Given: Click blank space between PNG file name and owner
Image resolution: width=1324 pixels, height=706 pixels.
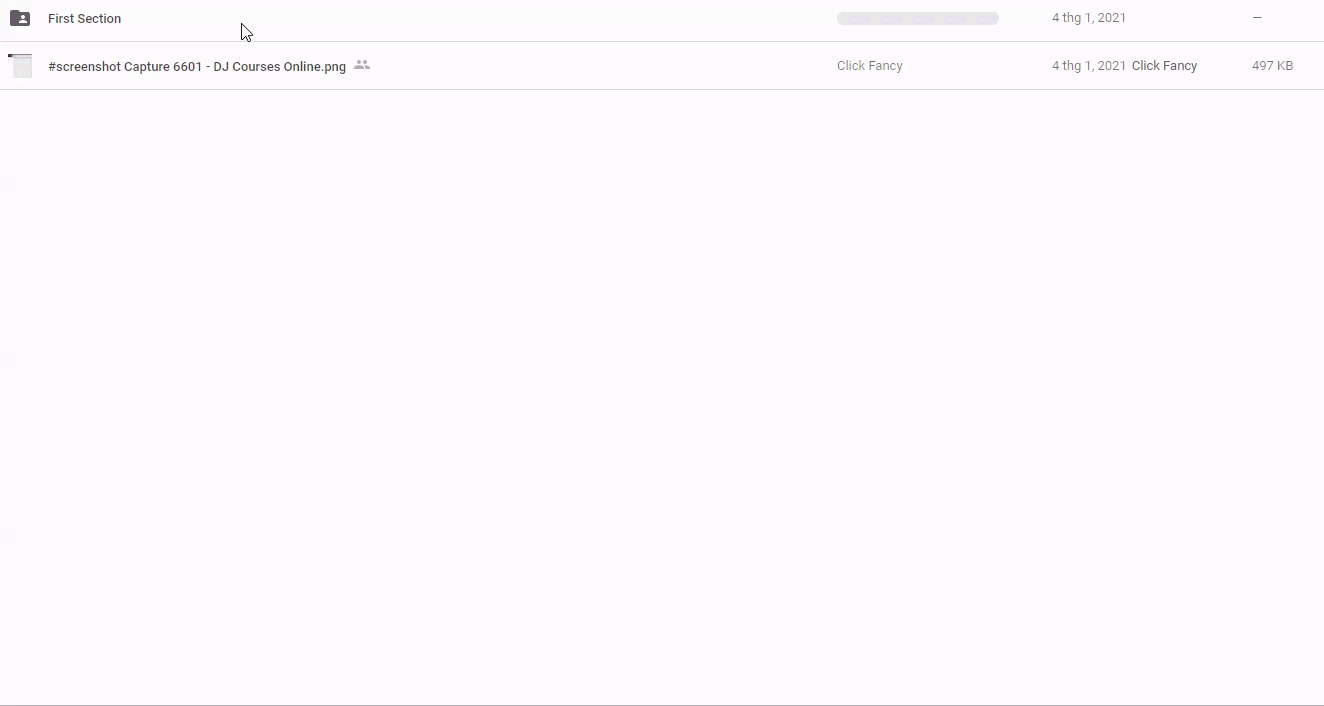Looking at the screenshot, I should (x=600, y=66).
